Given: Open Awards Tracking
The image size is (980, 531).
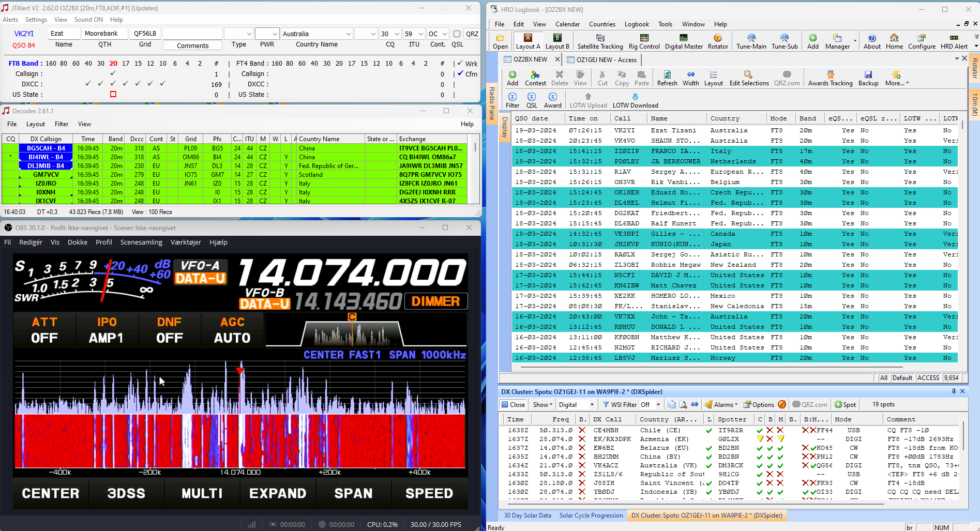Looking at the screenshot, I should (829, 78).
